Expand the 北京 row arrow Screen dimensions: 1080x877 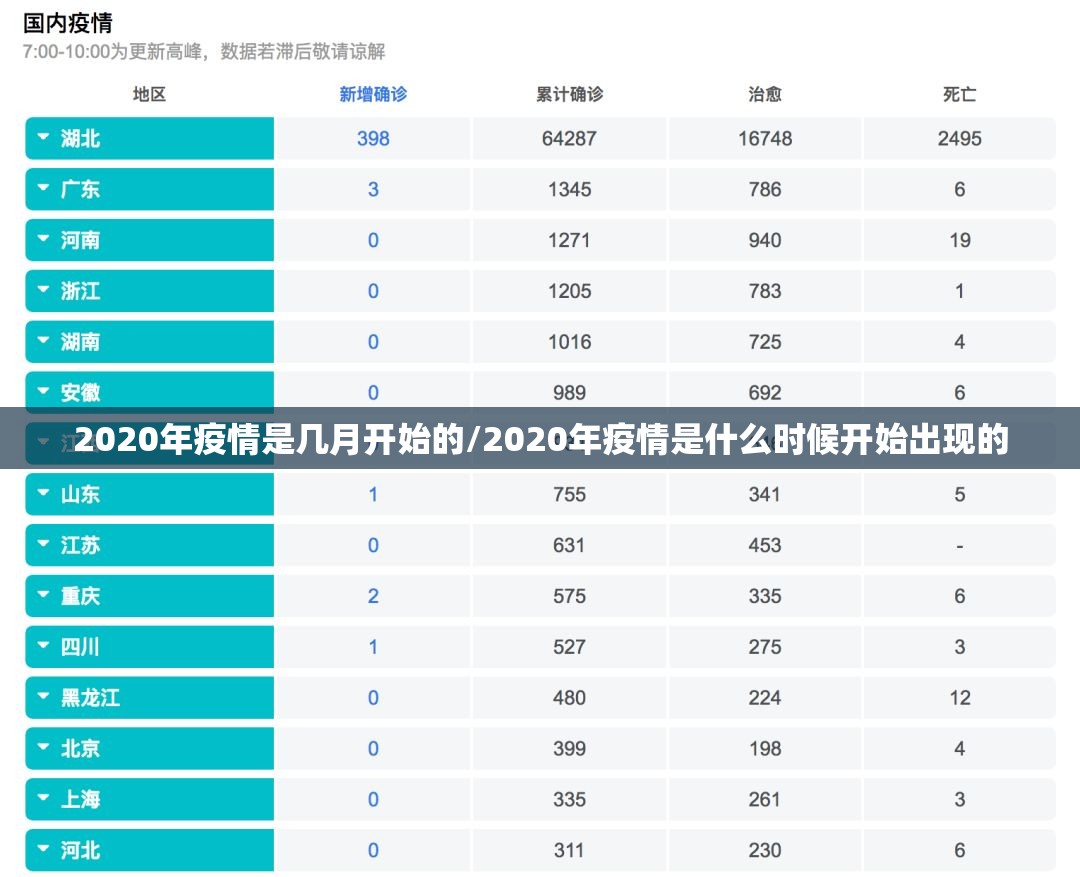point(43,748)
